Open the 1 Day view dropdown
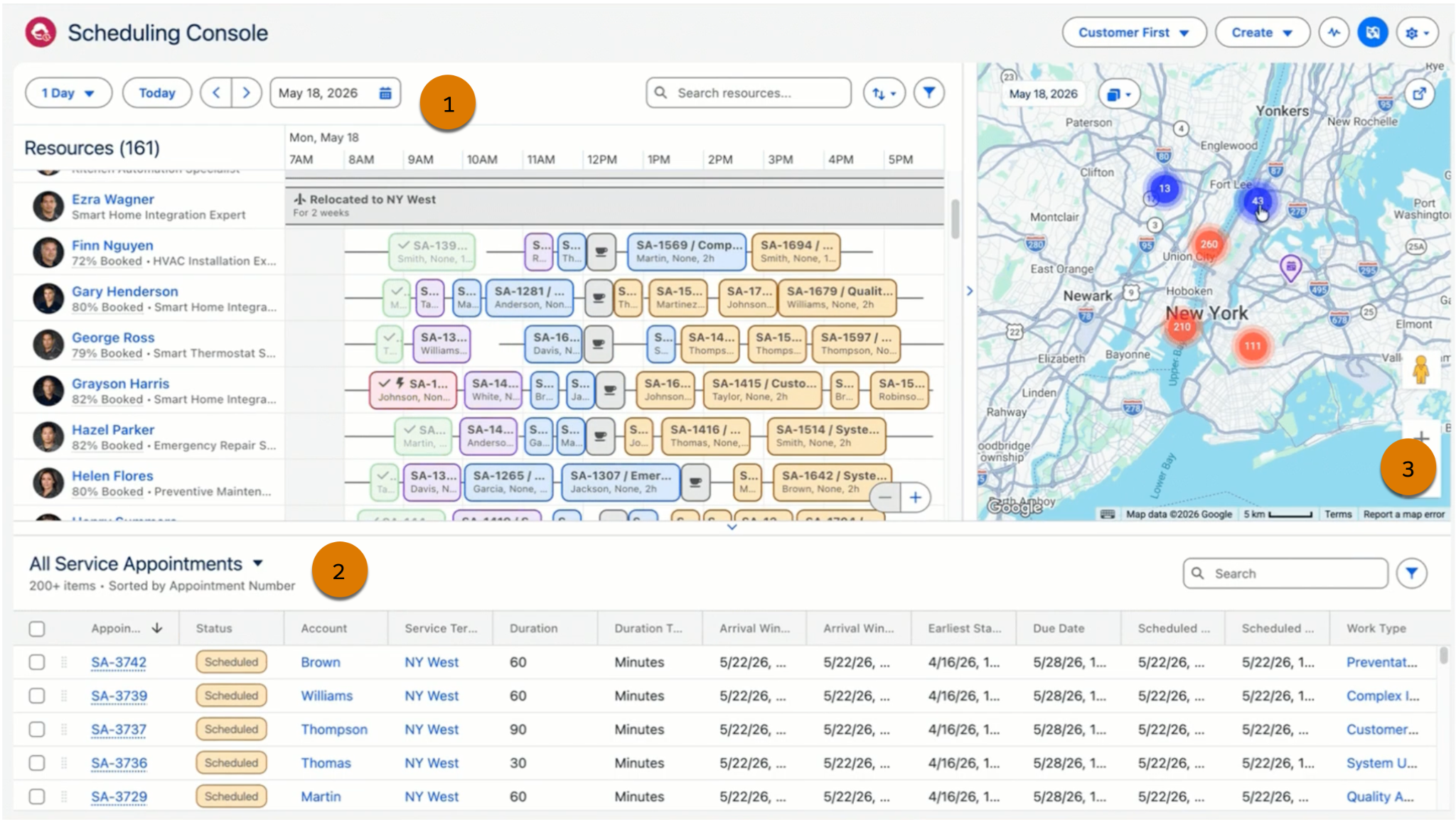Viewport: 1456px width, 820px height. click(68, 93)
